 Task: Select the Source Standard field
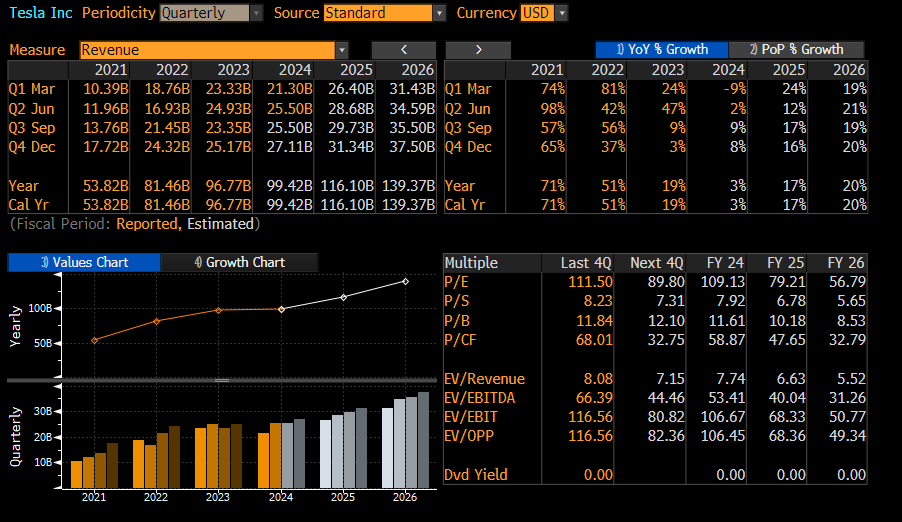[378, 13]
